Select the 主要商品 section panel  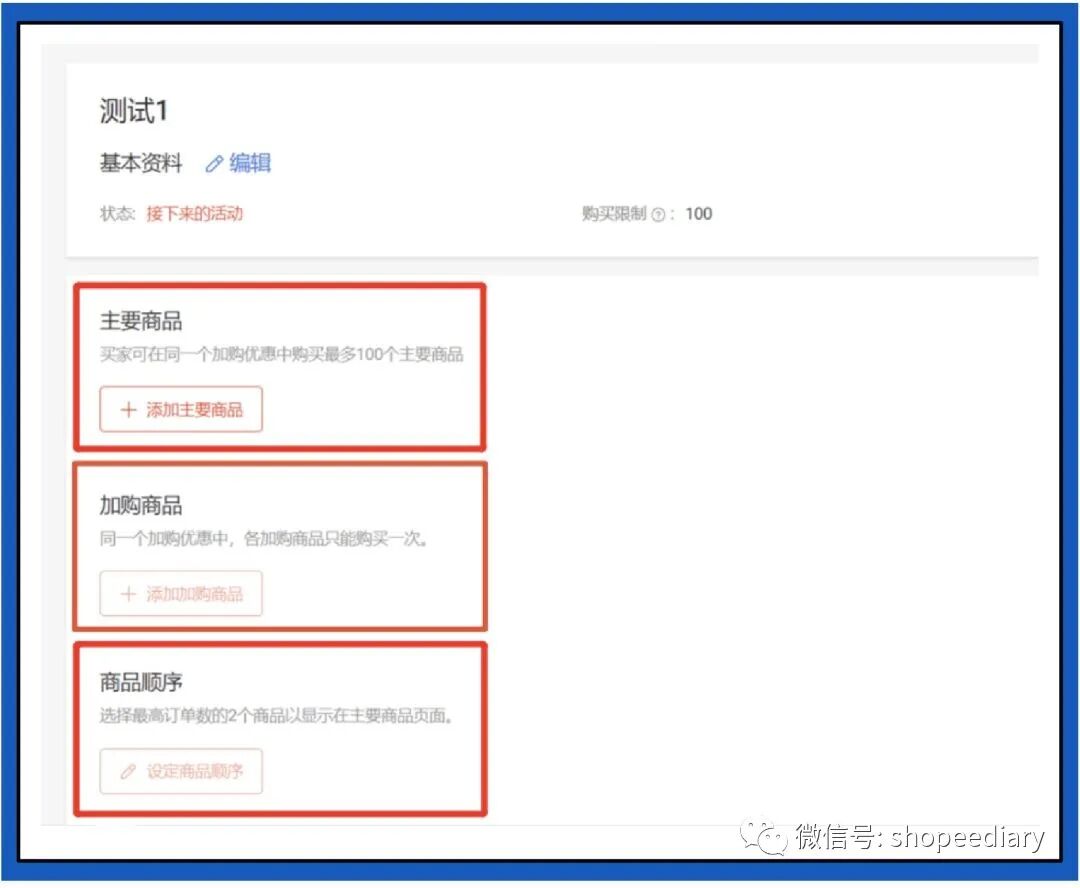tap(281, 367)
